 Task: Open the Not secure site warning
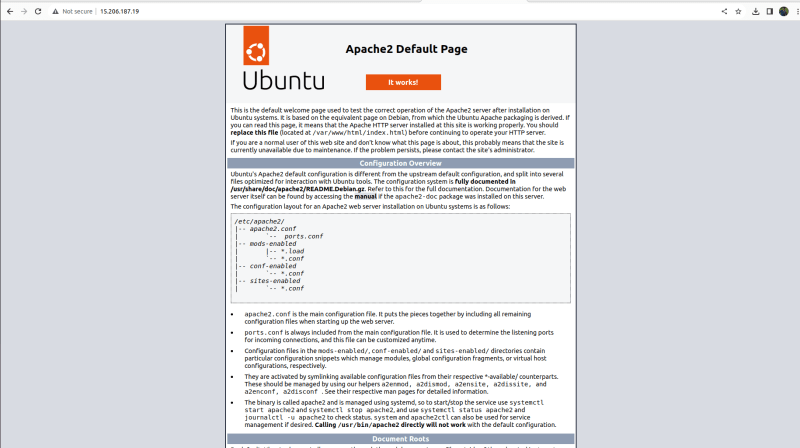click(x=72, y=11)
